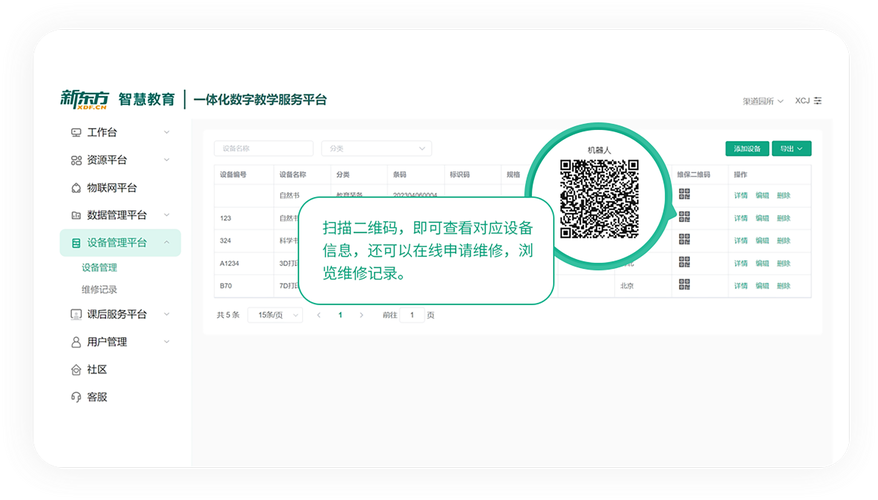Focus the 设备名称 search input field
Screen dimensions: 878x500
(x=263, y=148)
